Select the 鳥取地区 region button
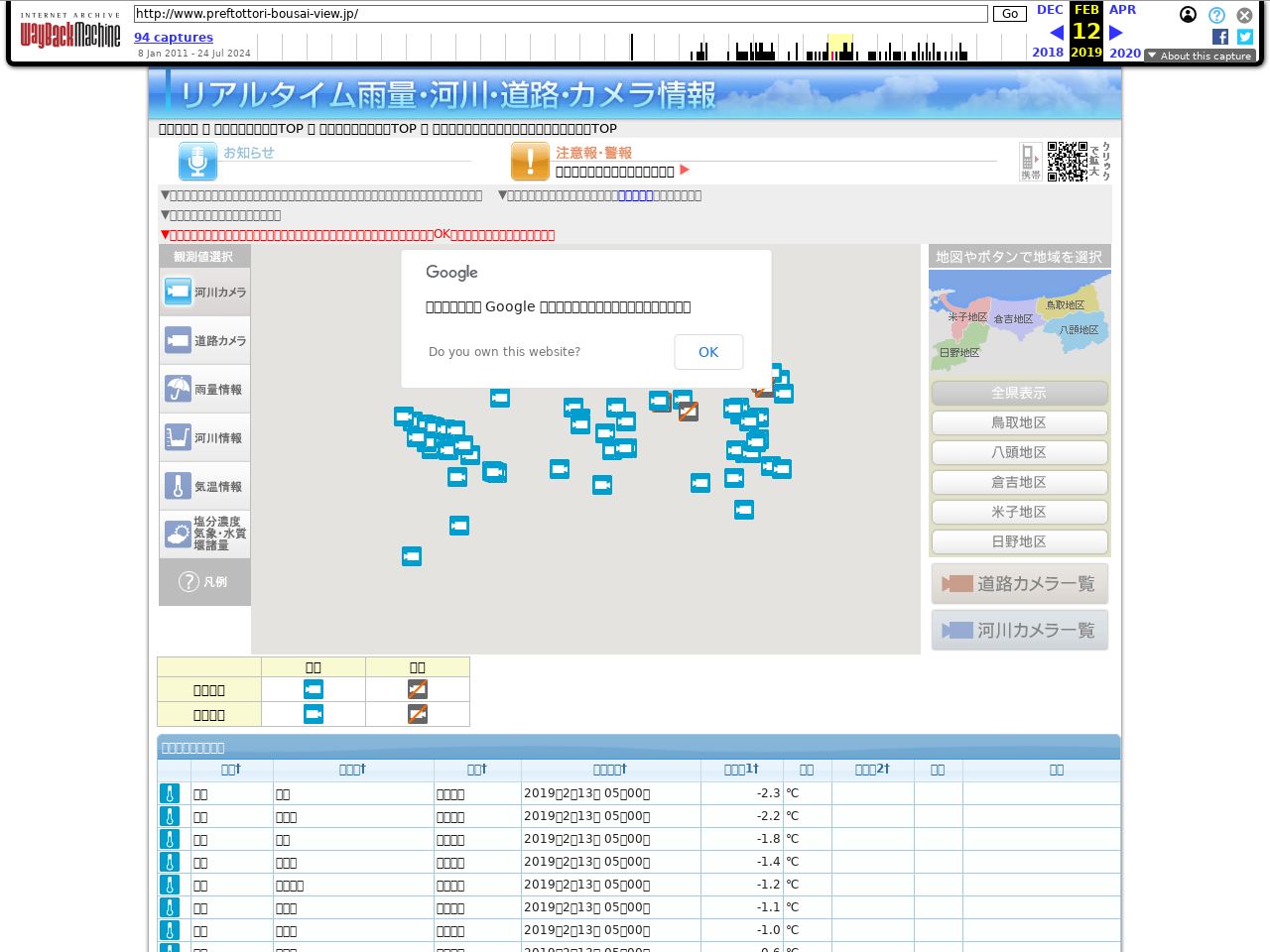This screenshot has height=952, width=1270. 1019,422
